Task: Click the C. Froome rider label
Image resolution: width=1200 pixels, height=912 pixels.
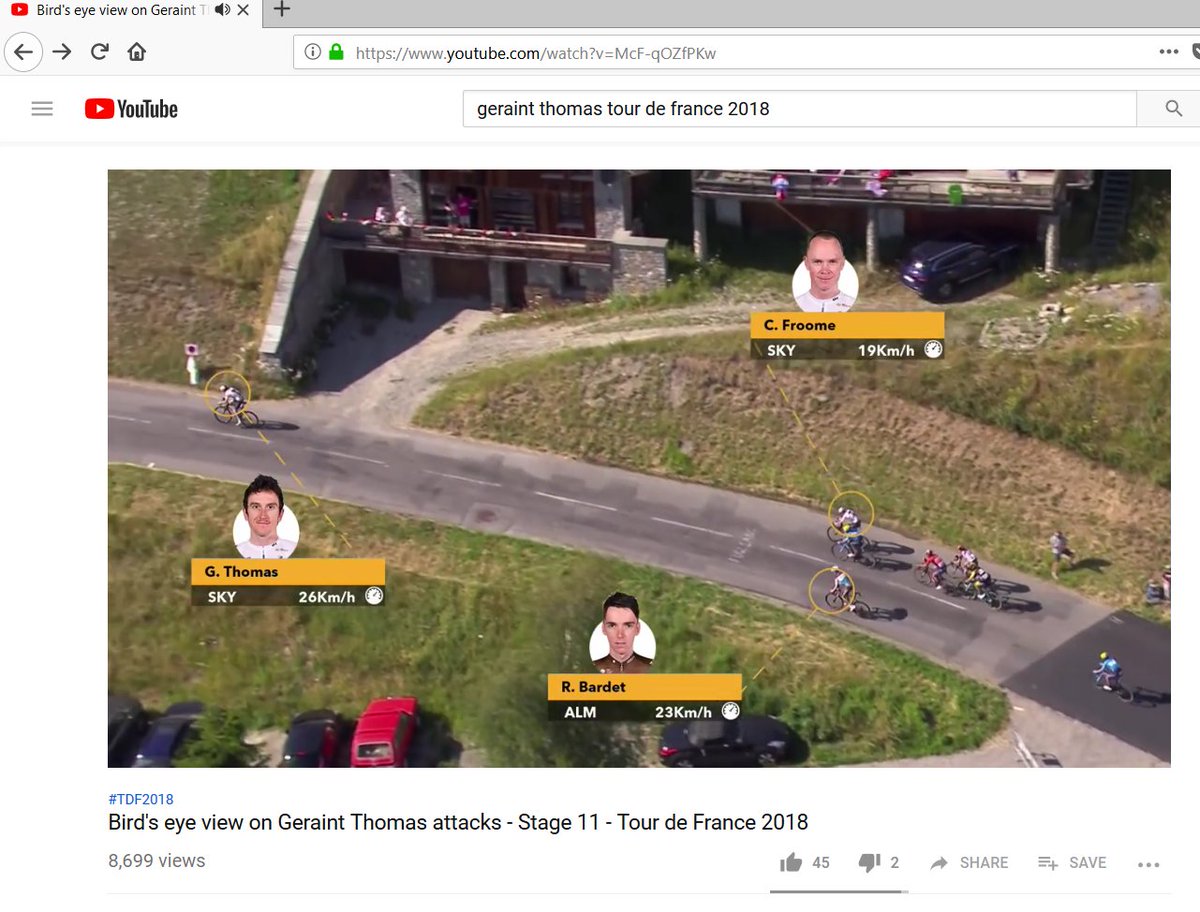Action: [x=847, y=325]
